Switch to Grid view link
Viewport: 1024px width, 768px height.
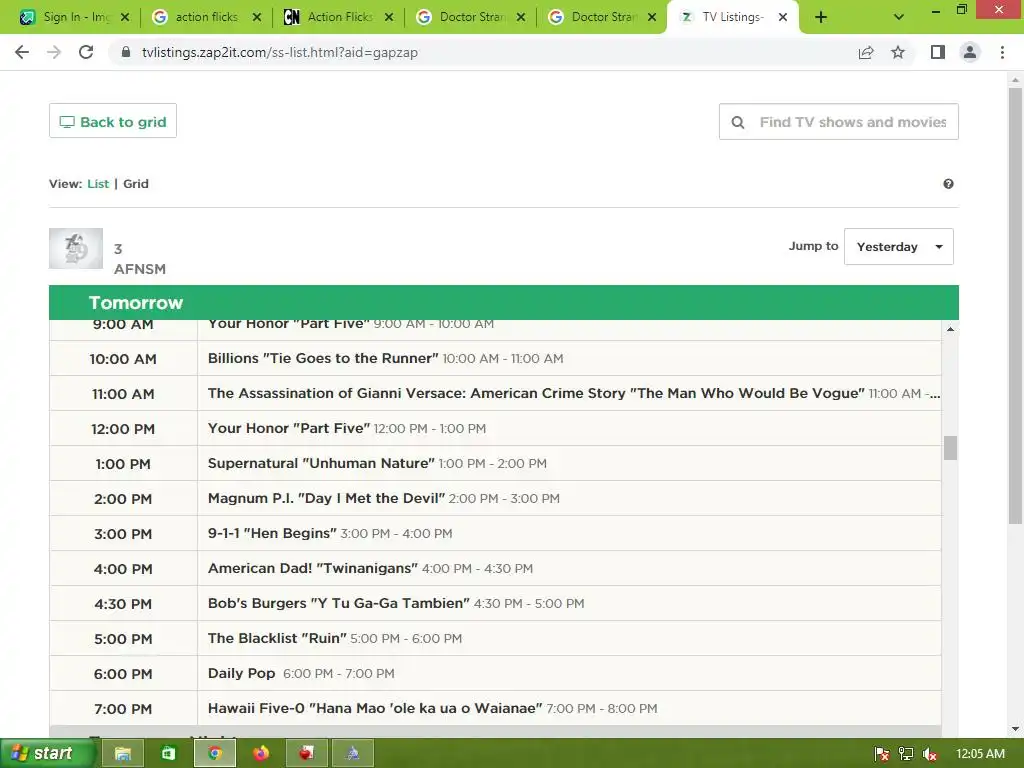tap(136, 184)
